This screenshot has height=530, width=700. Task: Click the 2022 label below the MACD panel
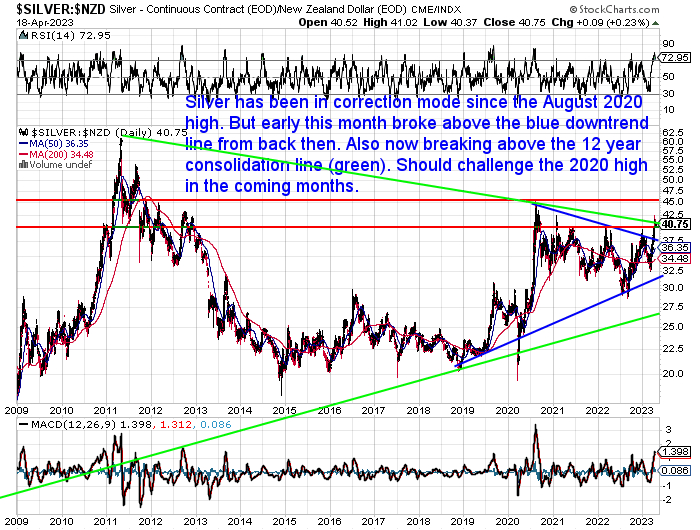click(x=597, y=521)
